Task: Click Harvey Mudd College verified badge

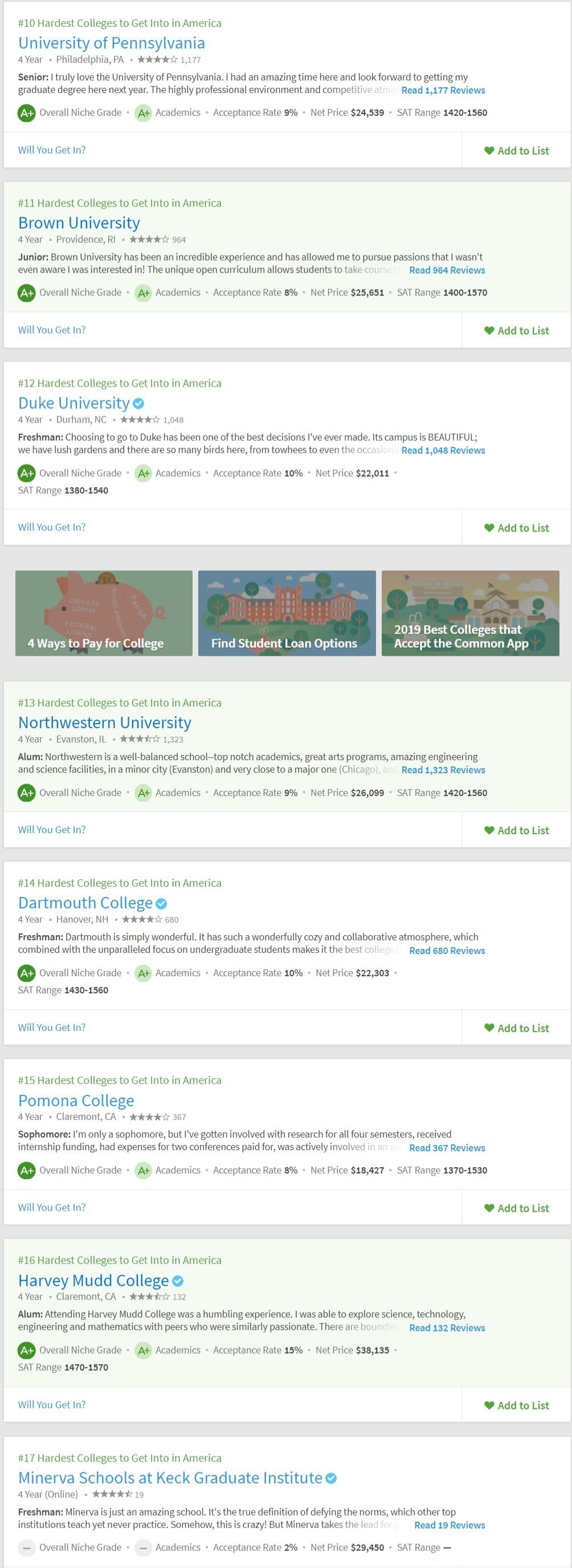Action: [178, 1281]
